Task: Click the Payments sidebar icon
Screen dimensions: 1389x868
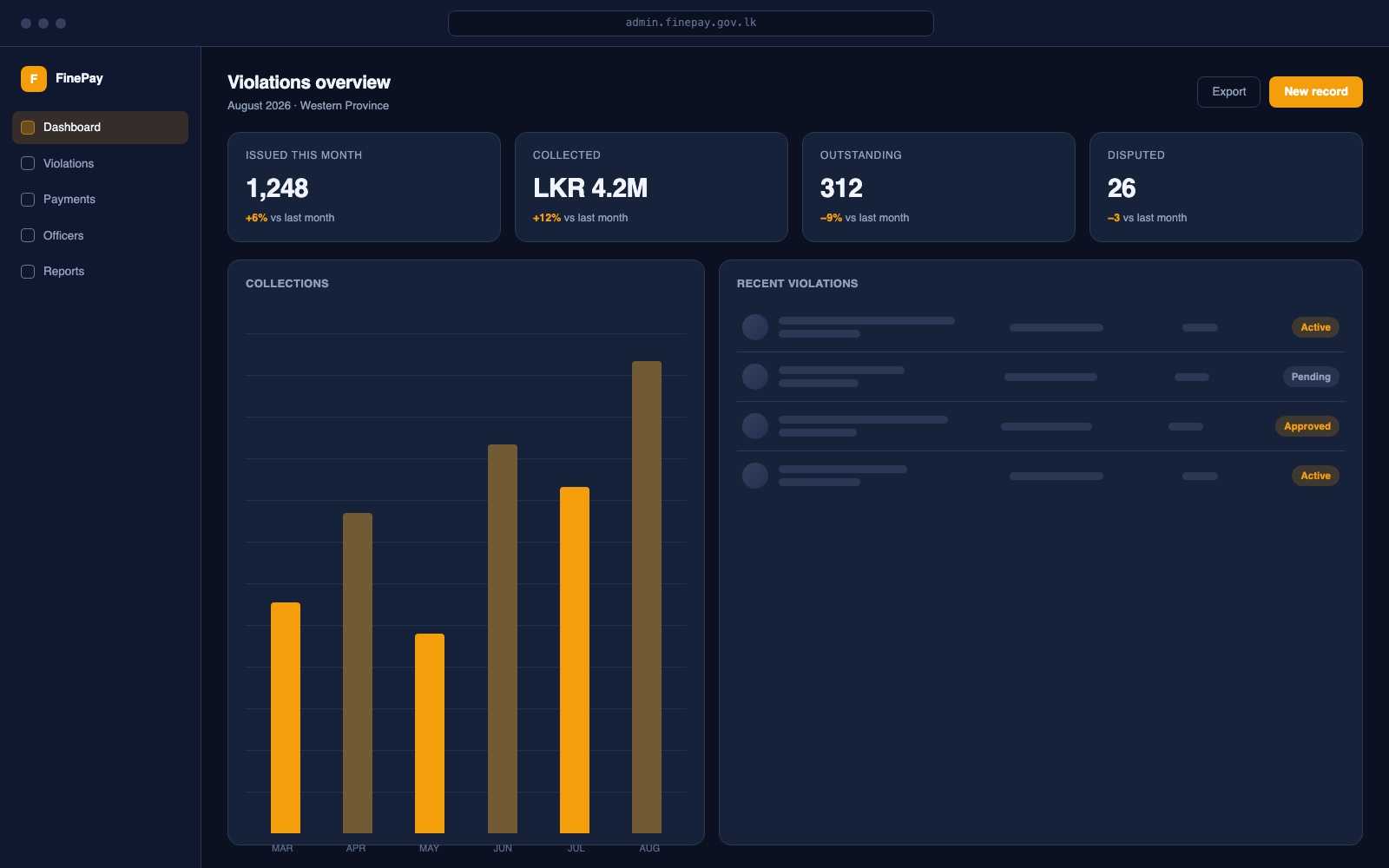Action: tap(28, 200)
